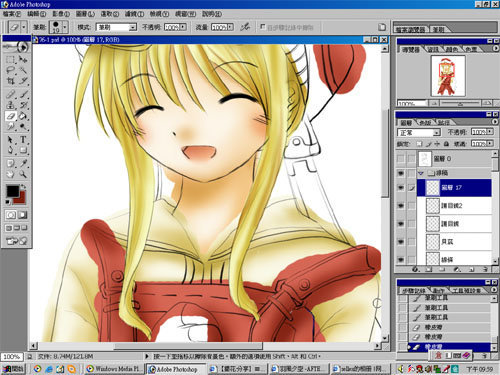Click the black foreground color swatch
Image resolution: width=500 pixels, height=375 pixels.
(x=13, y=191)
